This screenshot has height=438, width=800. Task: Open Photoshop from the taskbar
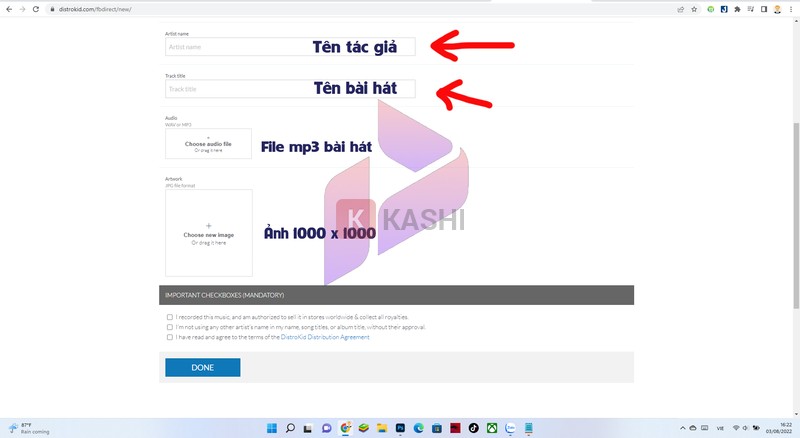tap(400, 428)
